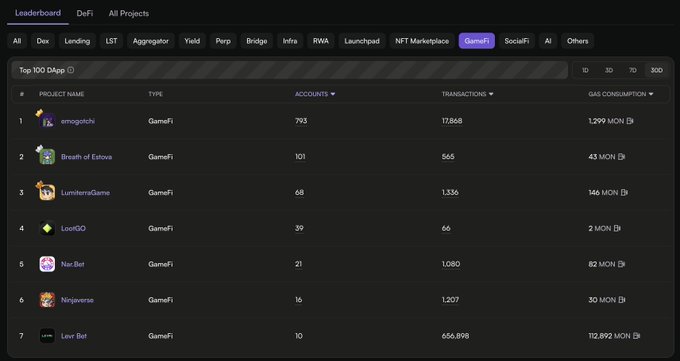Filter by the NFT Marketplace category
This screenshot has height=361, width=680.
[x=422, y=41]
